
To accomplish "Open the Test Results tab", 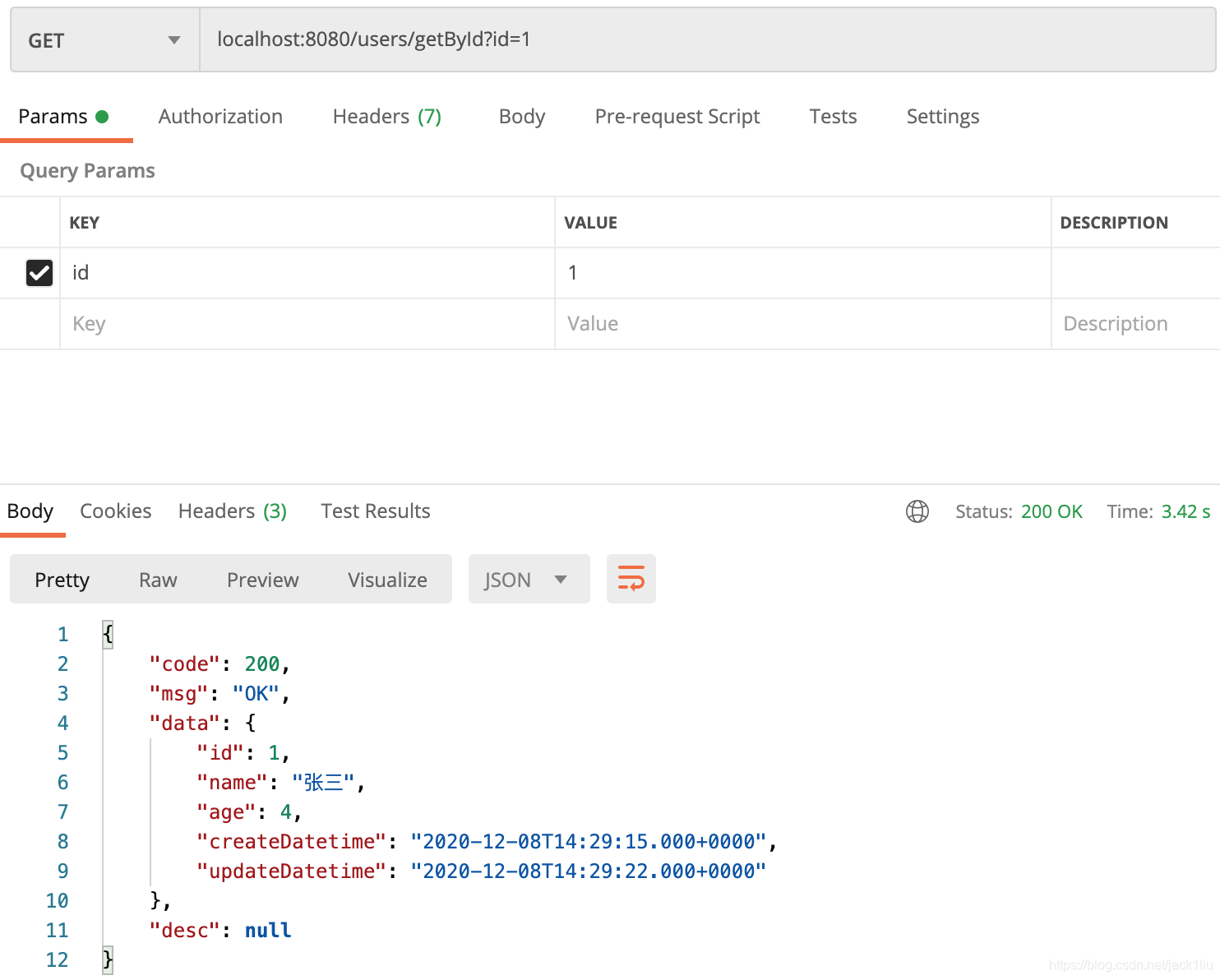I will pos(376,511).
